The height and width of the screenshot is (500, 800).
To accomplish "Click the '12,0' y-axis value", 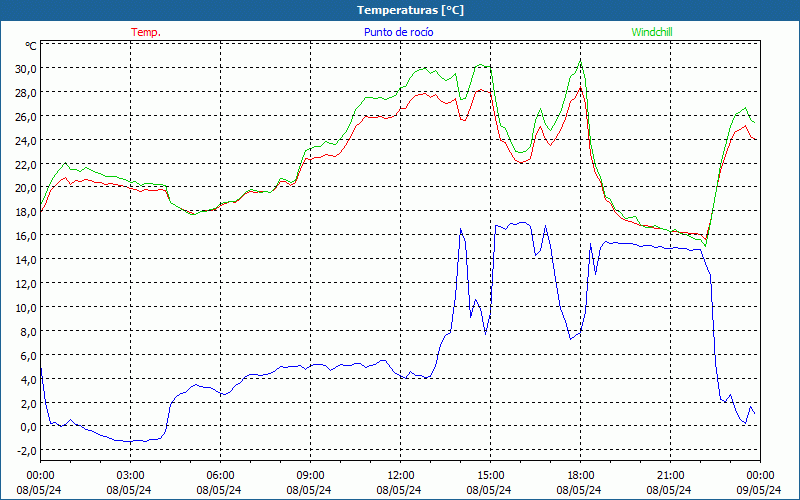I will click(26, 284).
